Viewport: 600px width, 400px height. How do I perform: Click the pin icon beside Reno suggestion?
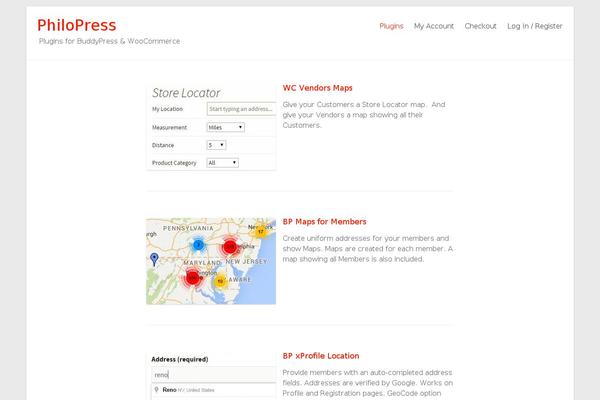pyautogui.click(x=156, y=390)
